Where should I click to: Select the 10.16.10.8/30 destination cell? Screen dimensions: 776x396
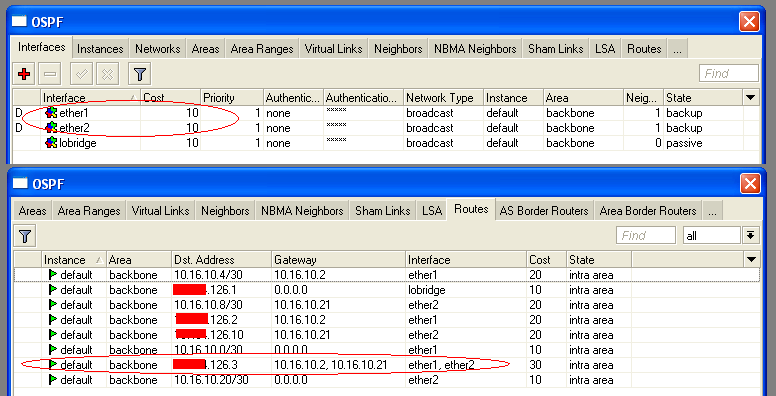coord(221,304)
